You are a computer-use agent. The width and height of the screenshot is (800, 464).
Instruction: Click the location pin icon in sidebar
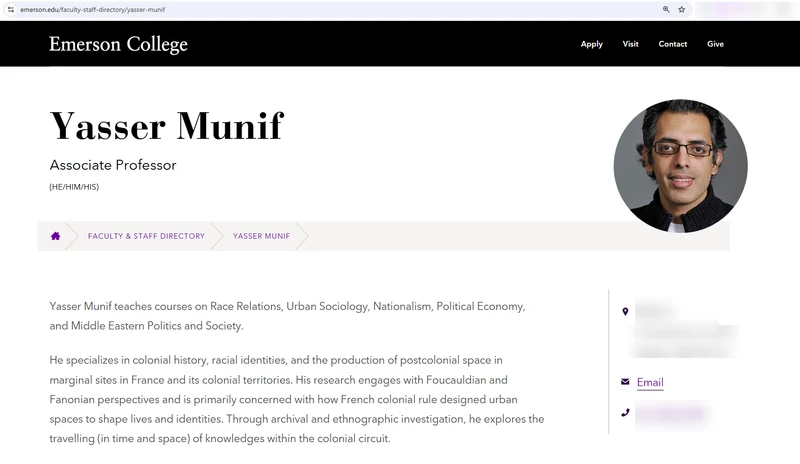click(625, 311)
